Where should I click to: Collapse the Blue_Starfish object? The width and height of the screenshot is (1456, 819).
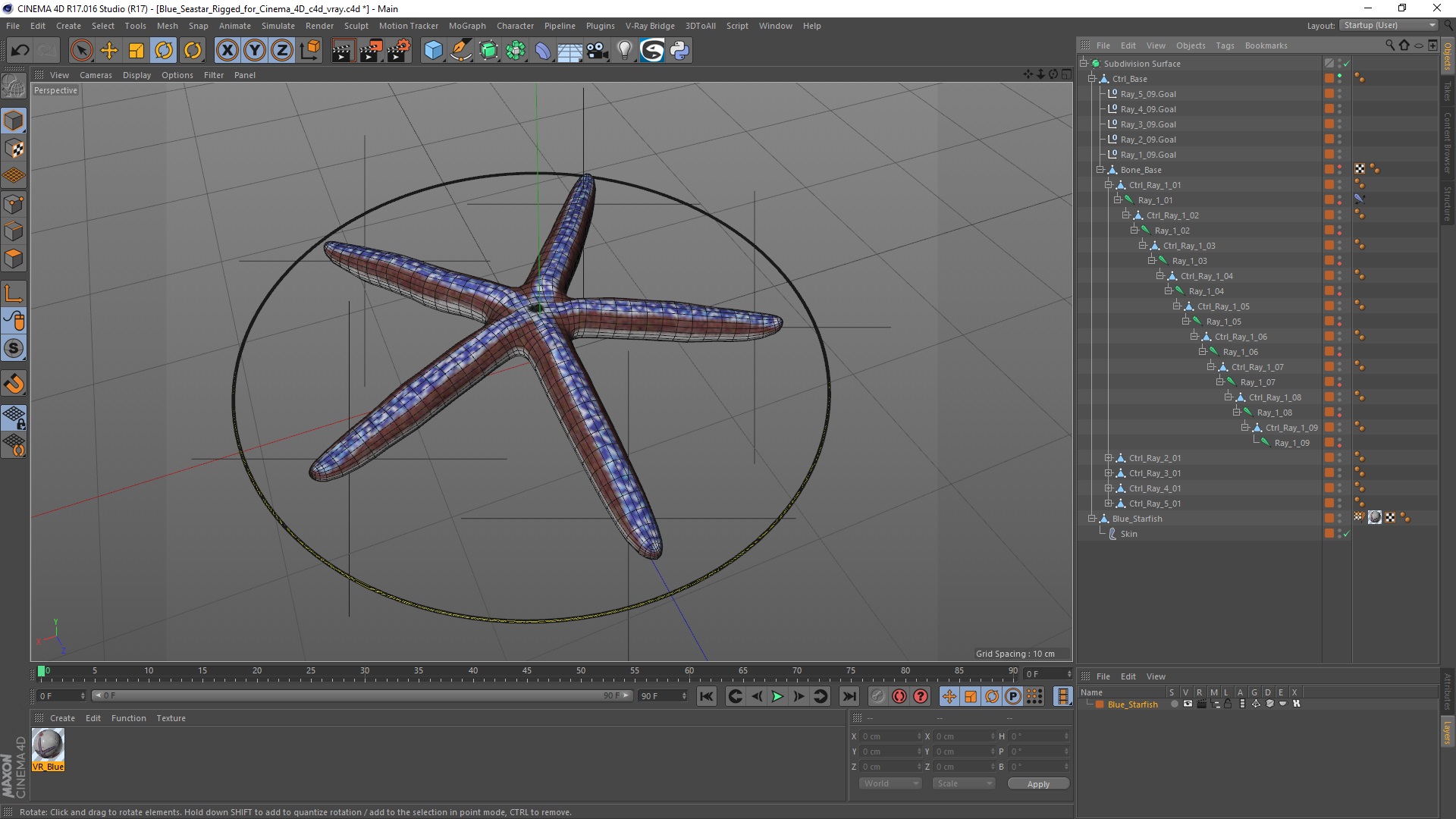[x=1092, y=519]
